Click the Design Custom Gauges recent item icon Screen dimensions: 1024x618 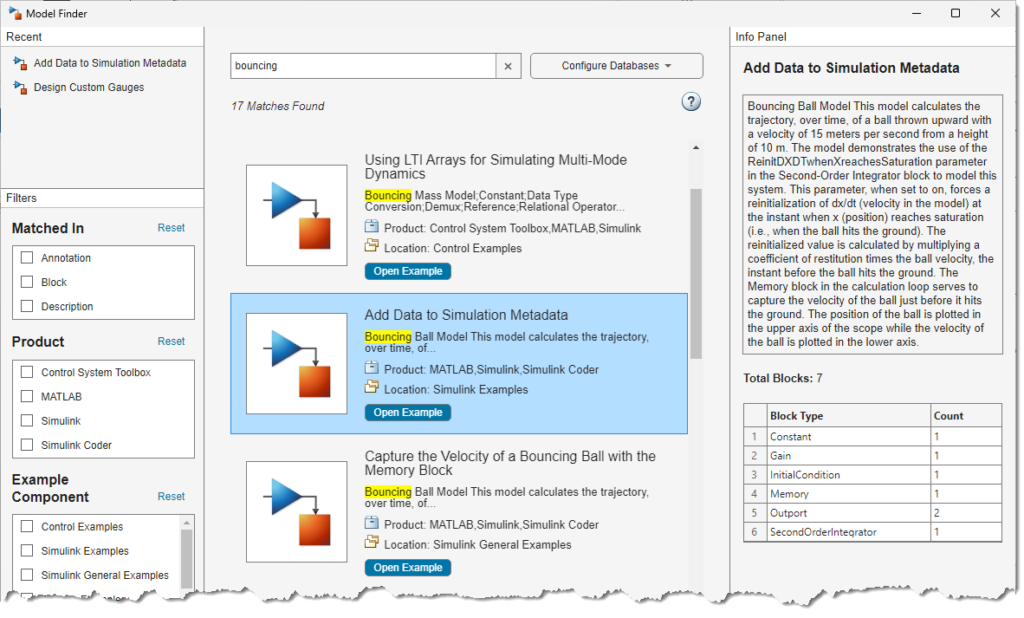pyautogui.click(x=20, y=88)
